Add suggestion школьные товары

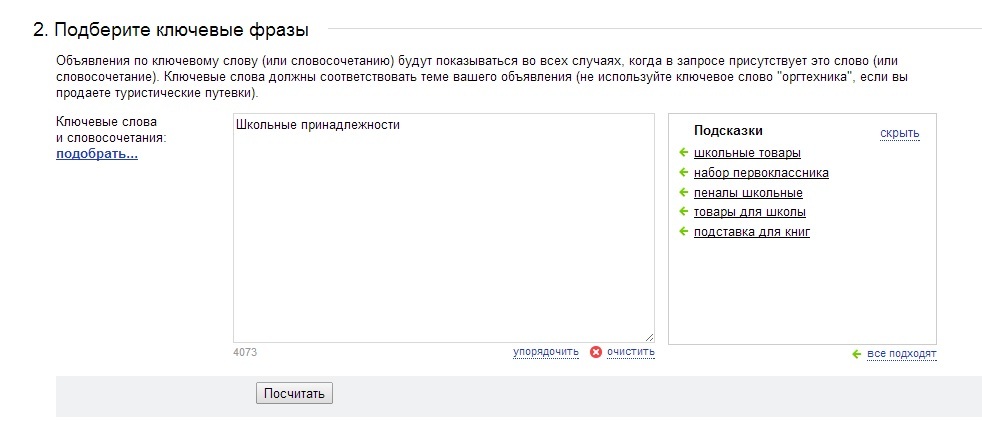click(747, 153)
